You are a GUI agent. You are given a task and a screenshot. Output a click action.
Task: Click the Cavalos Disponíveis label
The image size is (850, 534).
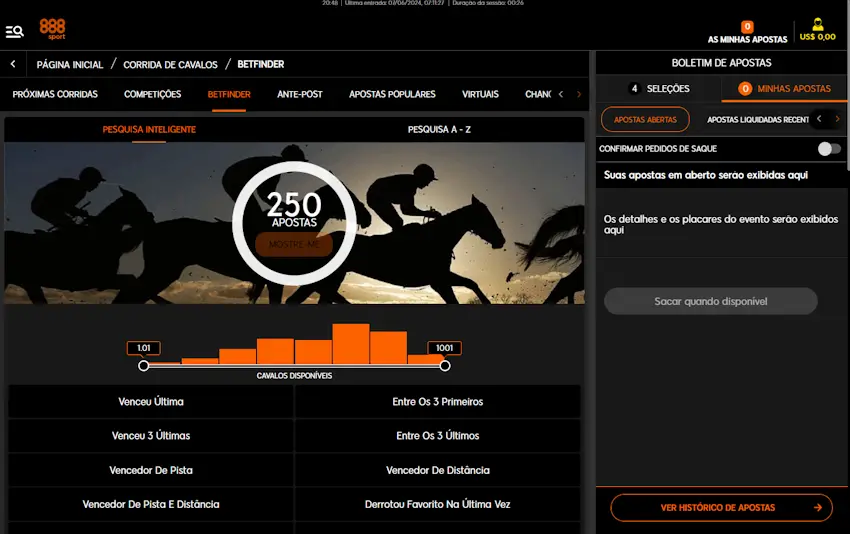[294, 376]
